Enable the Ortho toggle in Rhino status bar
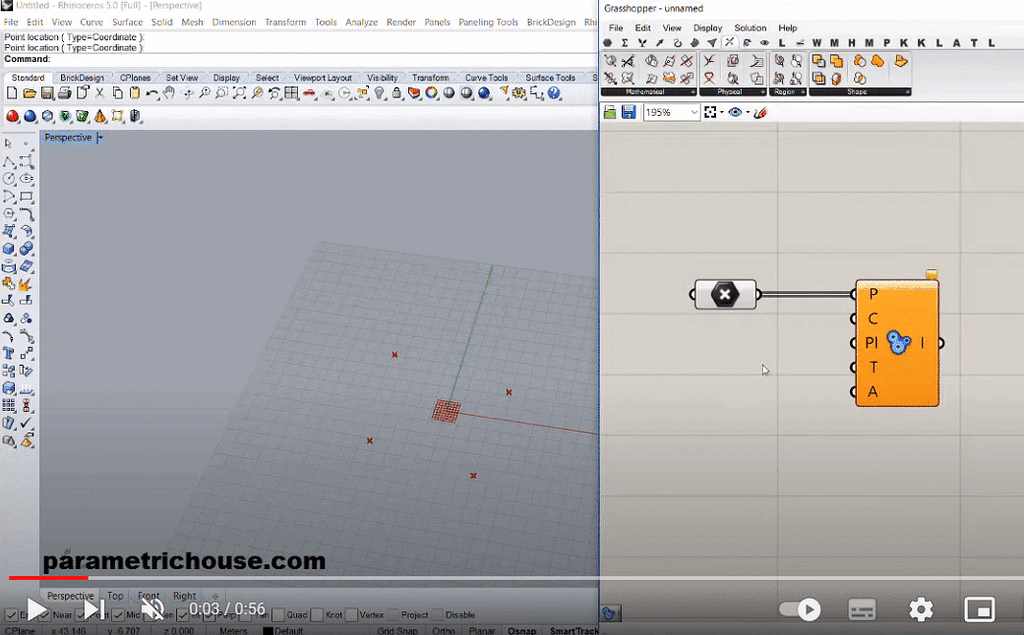1024x635 pixels. pos(444,631)
